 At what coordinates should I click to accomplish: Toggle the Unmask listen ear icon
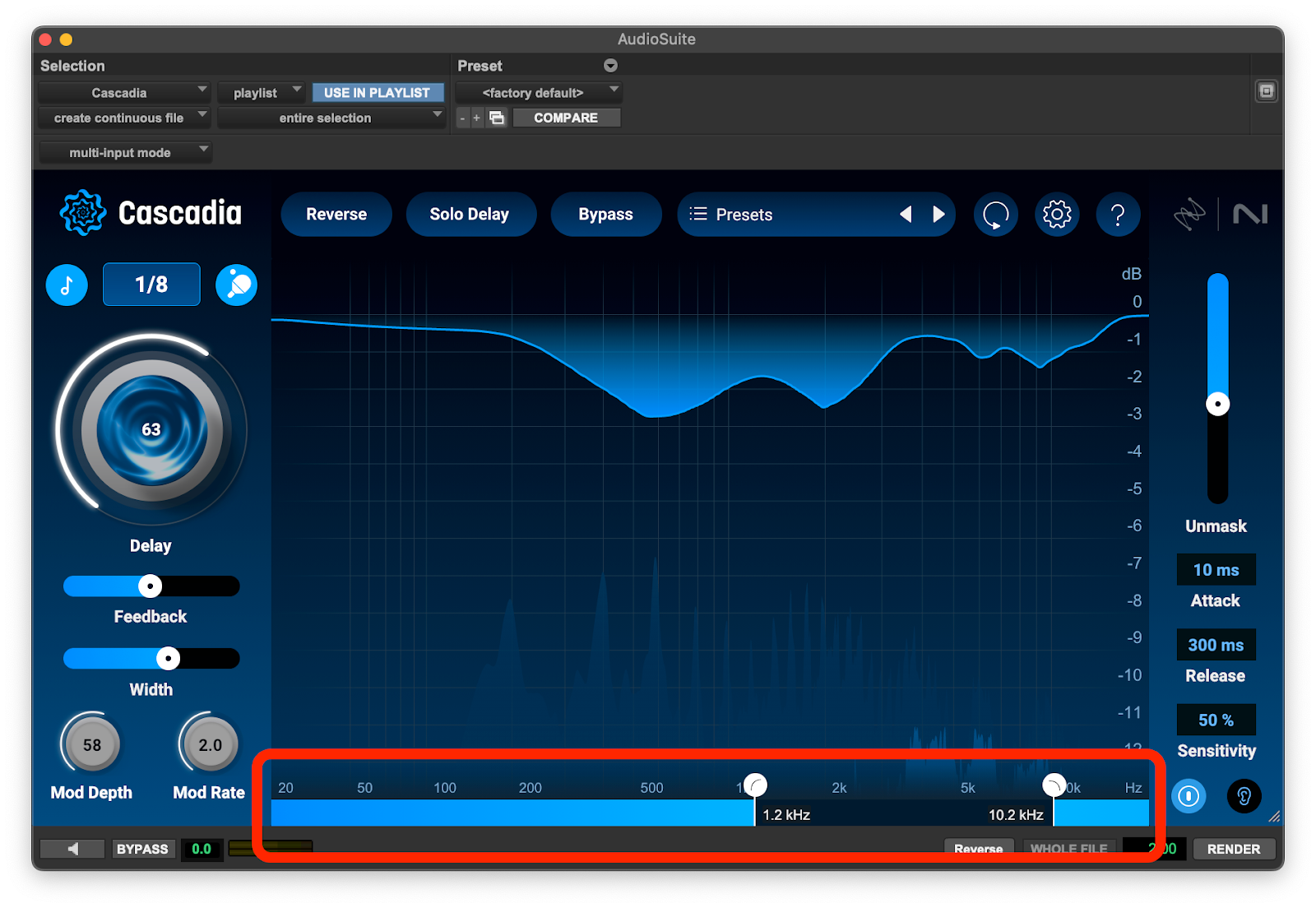click(1244, 796)
